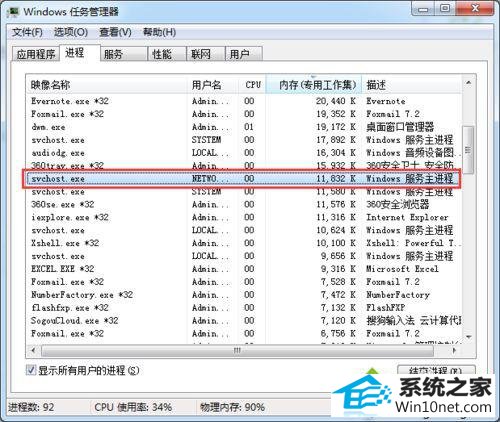Click the Task Manager title bar icon
The height and width of the screenshot is (422, 500).
click(13, 12)
